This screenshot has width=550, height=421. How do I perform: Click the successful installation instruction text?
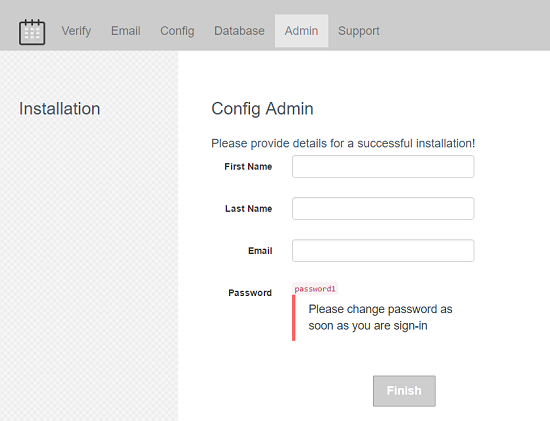pyautogui.click(x=343, y=143)
